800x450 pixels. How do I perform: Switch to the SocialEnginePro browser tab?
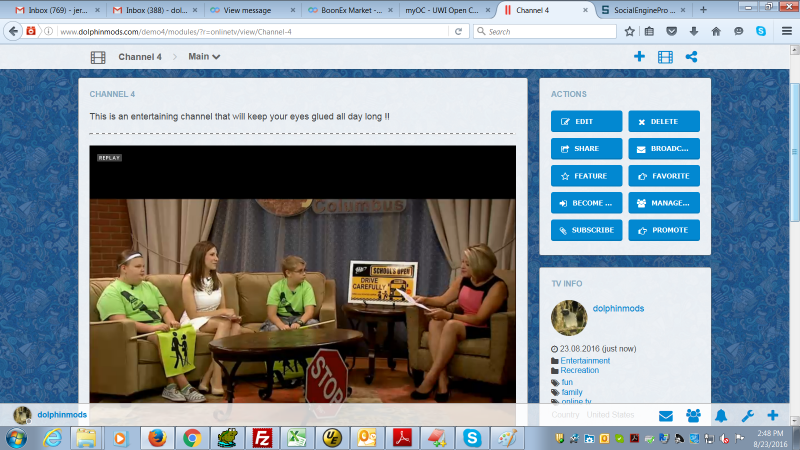[x=644, y=10]
